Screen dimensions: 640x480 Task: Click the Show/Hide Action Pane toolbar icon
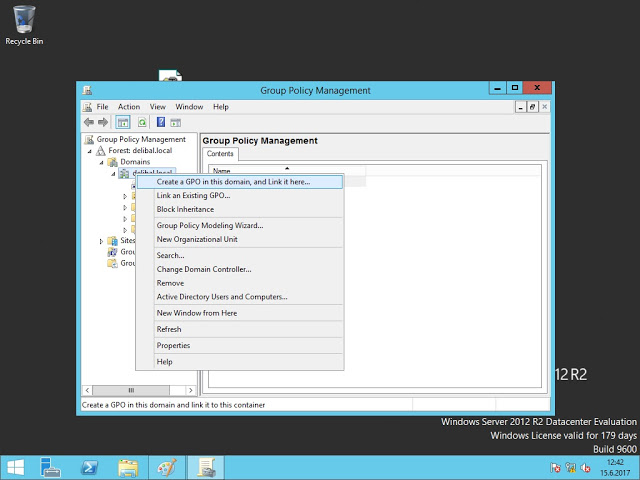coord(176,122)
